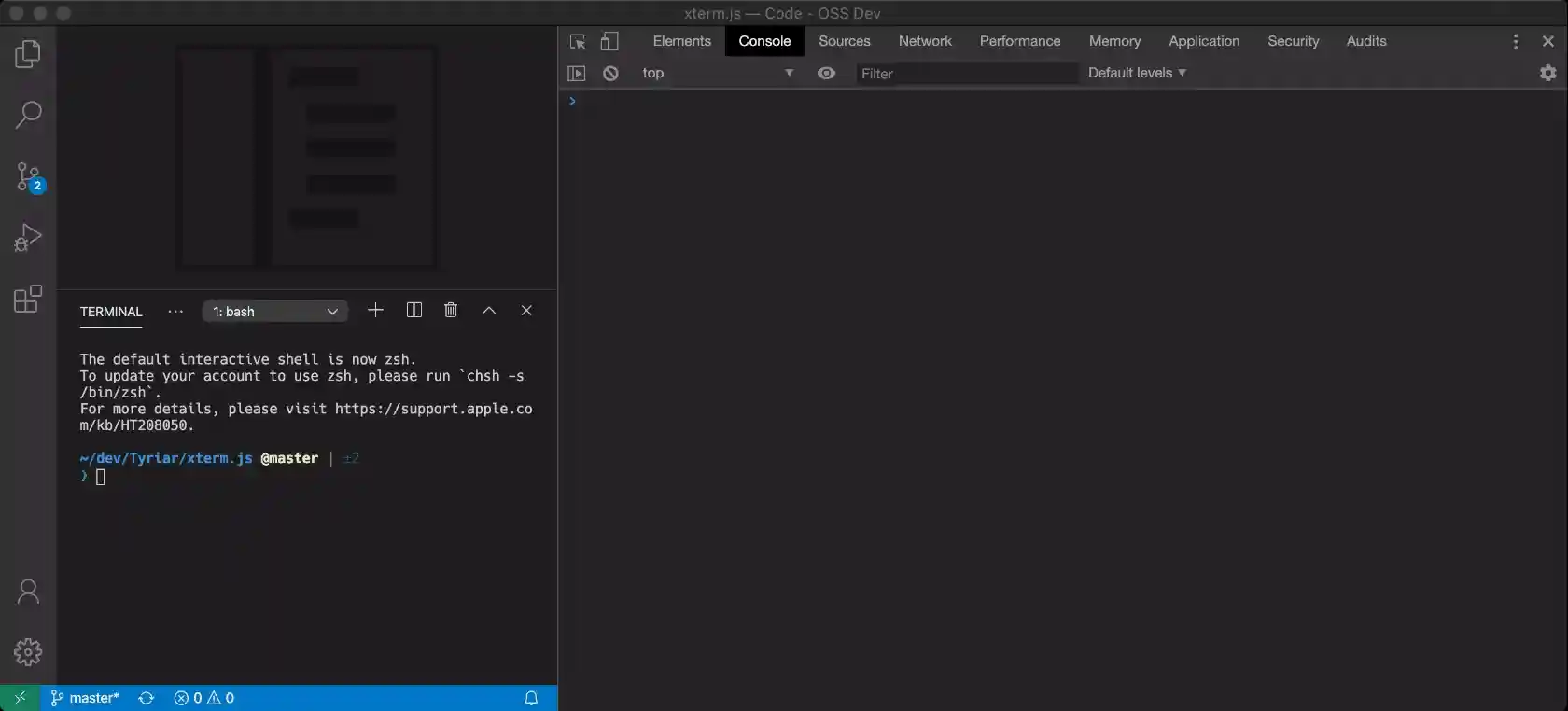Switch to the Network tab
This screenshot has width=1568, height=711.
pos(924,41)
